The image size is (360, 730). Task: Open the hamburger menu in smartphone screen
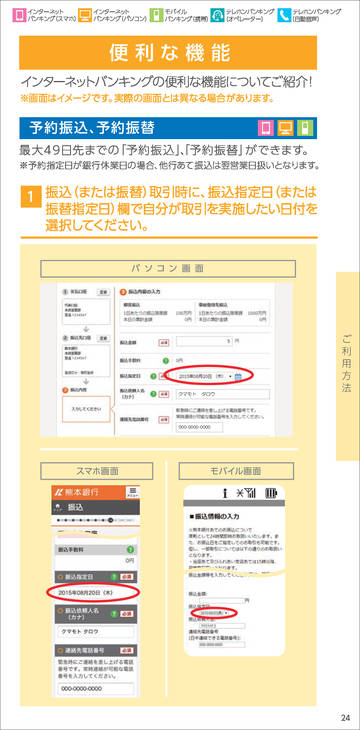click(x=132, y=493)
